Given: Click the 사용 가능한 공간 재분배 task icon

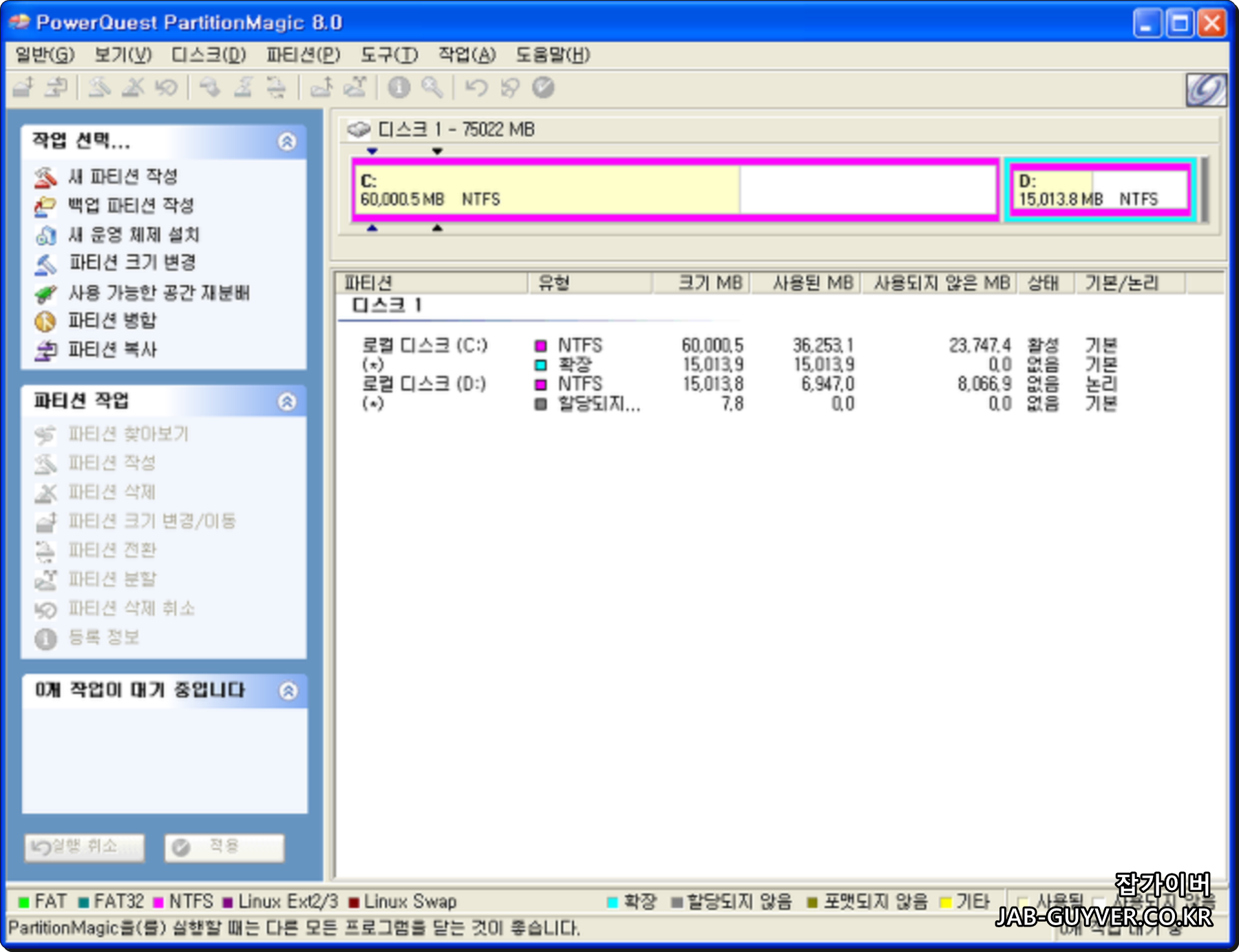Looking at the screenshot, I should [45, 293].
